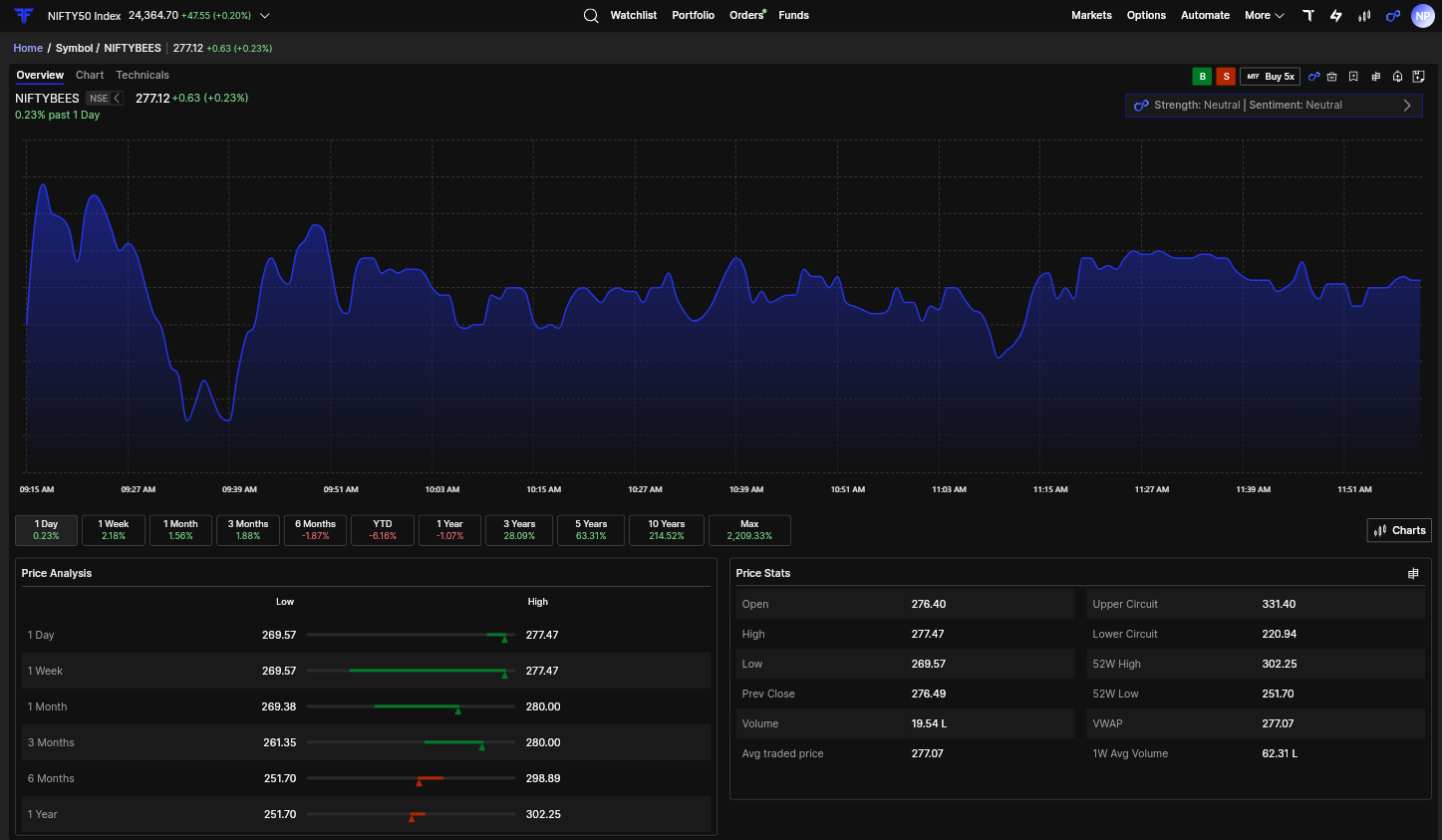Click the Upper Circuit value 331.40
Image resolution: width=1442 pixels, height=840 pixels.
pyautogui.click(x=1279, y=604)
